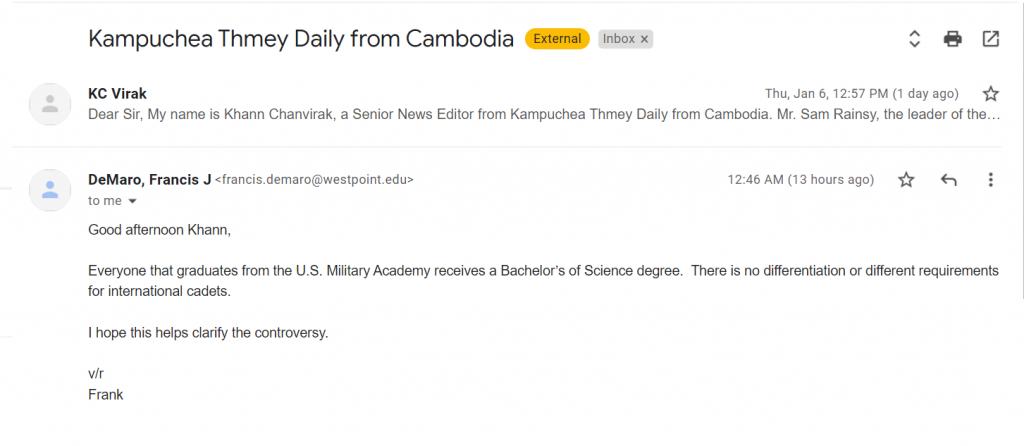Image resolution: width=1024 pixels, height=446 pixels.
Task: Click the Thu, Jan 6 timestamp
Action: coord(862,94)
